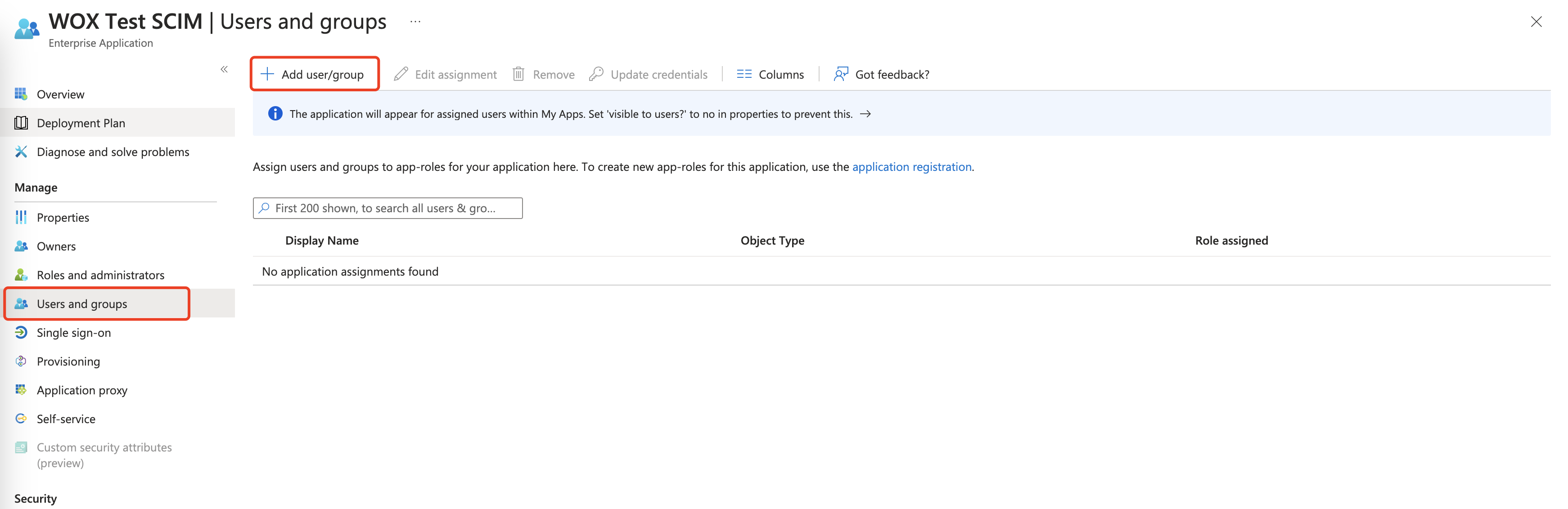Close the Users and groups blade
Image resolution: width=1568 pixels, height=509 pixels.
1536,22
